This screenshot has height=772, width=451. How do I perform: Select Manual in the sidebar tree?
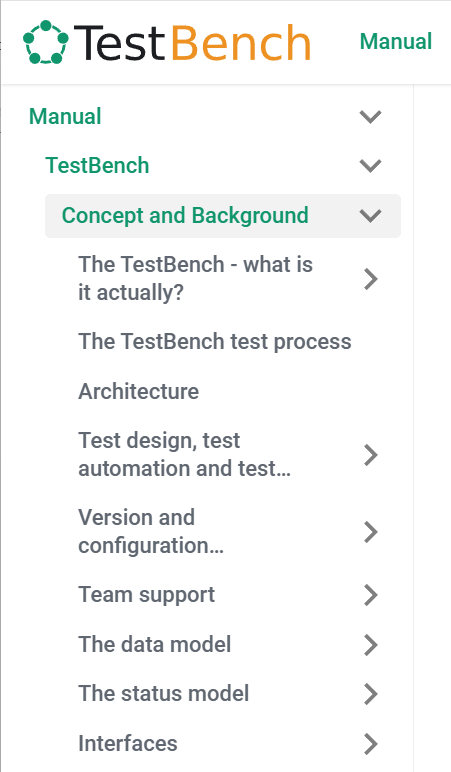click(65, 117)
